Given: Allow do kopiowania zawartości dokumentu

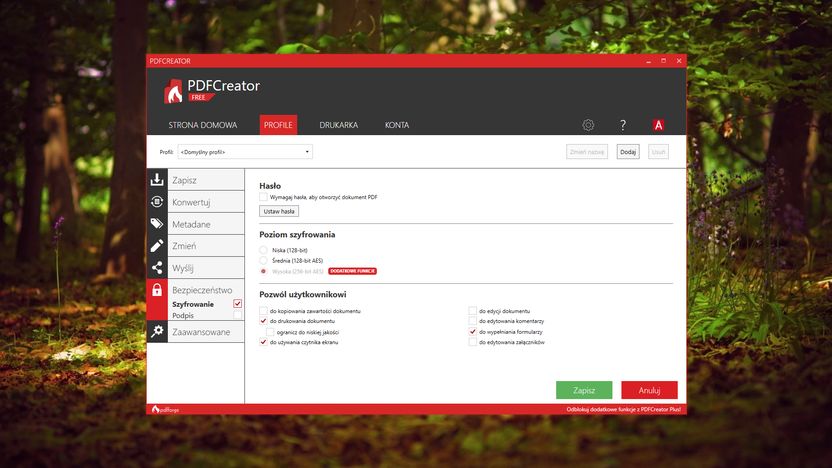Looking at the screenshot, I should (x=263, y=311).
